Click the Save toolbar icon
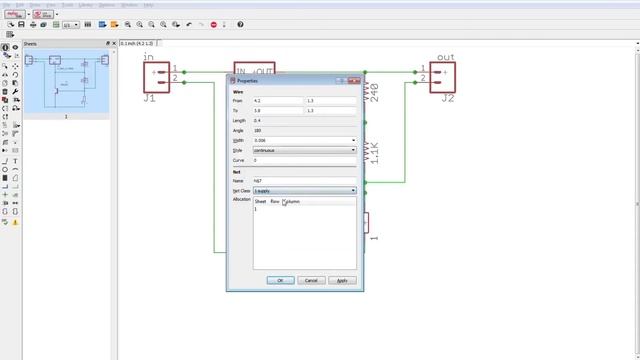The width and height of the screenshot is (640, 360). click(21, 24)
